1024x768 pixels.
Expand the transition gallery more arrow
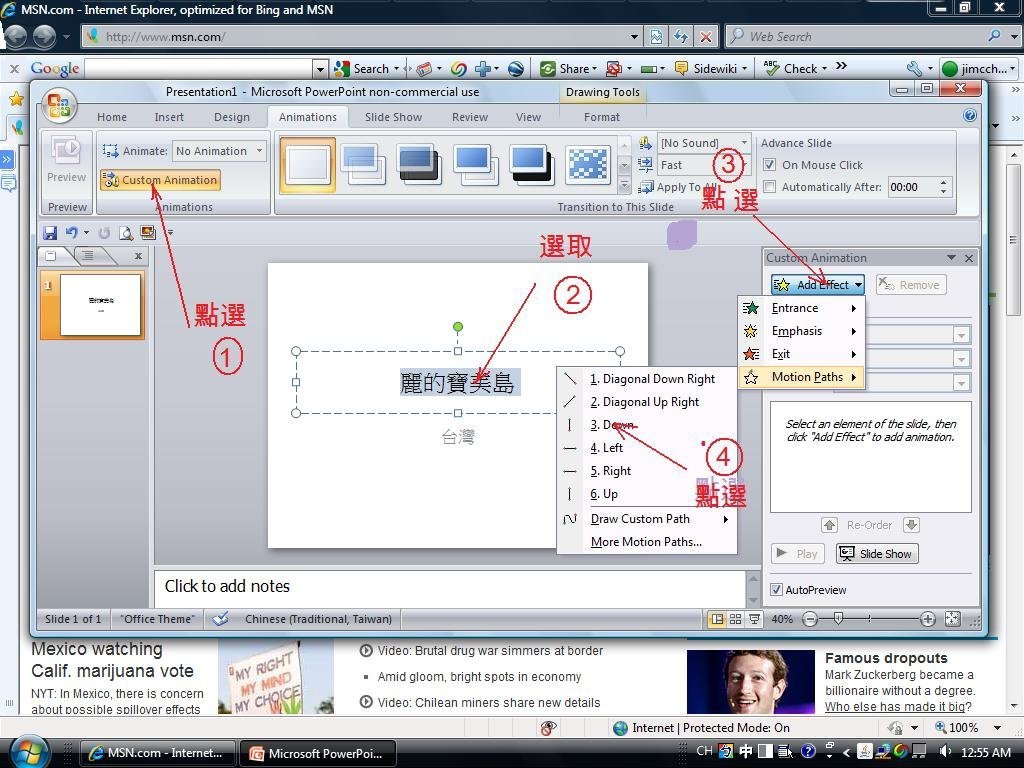tap(624, 187)
